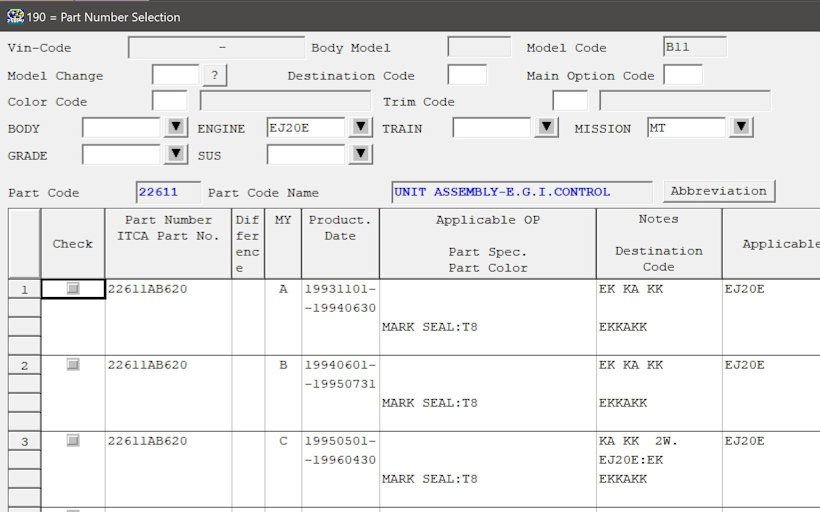Click the app icon in title bar

point(15,16)
